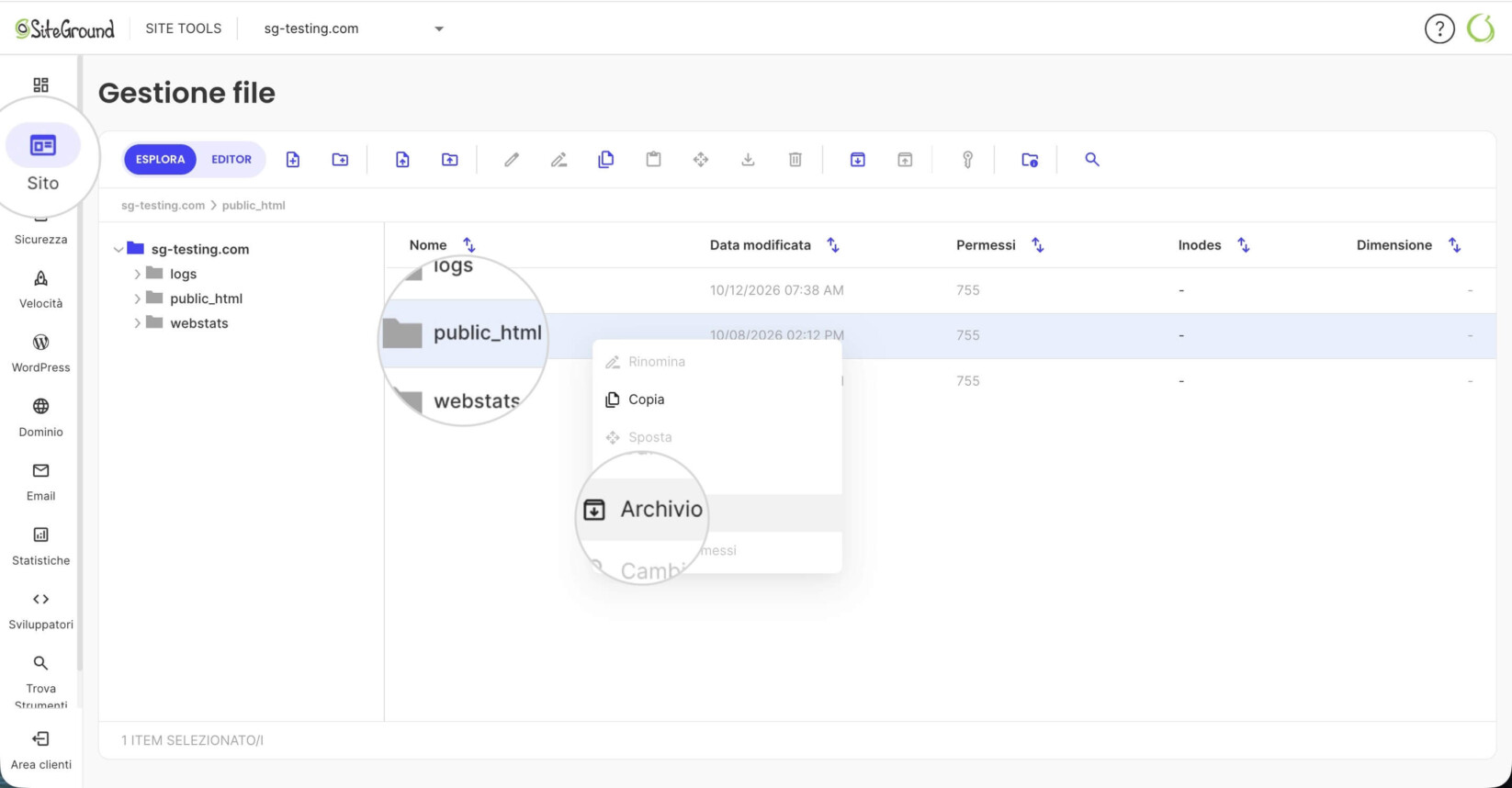This screenshot has width=1512, height=788.
Task: Open the site selector dropdown sg-testing.com
Action: click(x=354, y=28)
